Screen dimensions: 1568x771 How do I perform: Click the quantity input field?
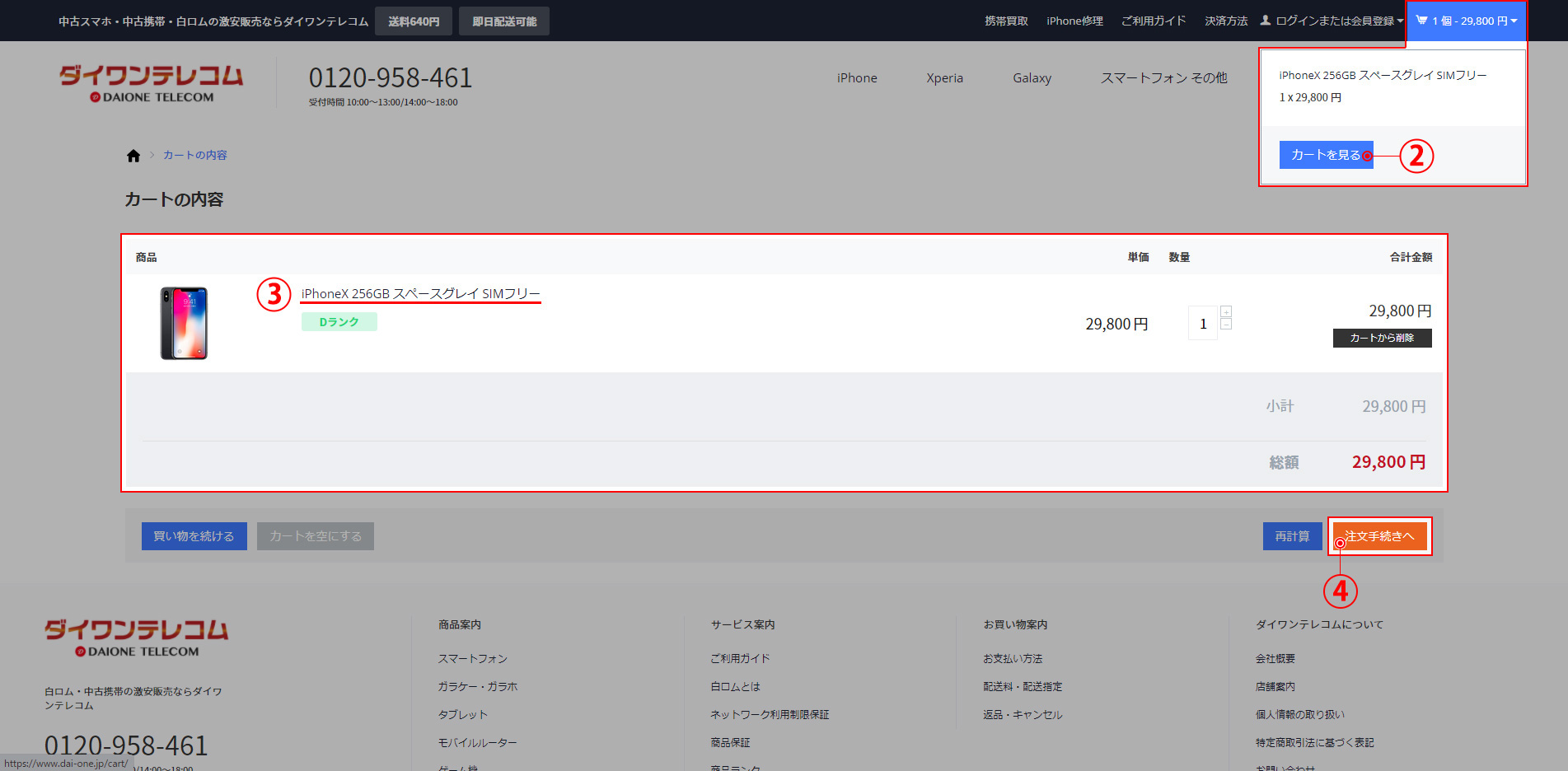(1203, 324)
